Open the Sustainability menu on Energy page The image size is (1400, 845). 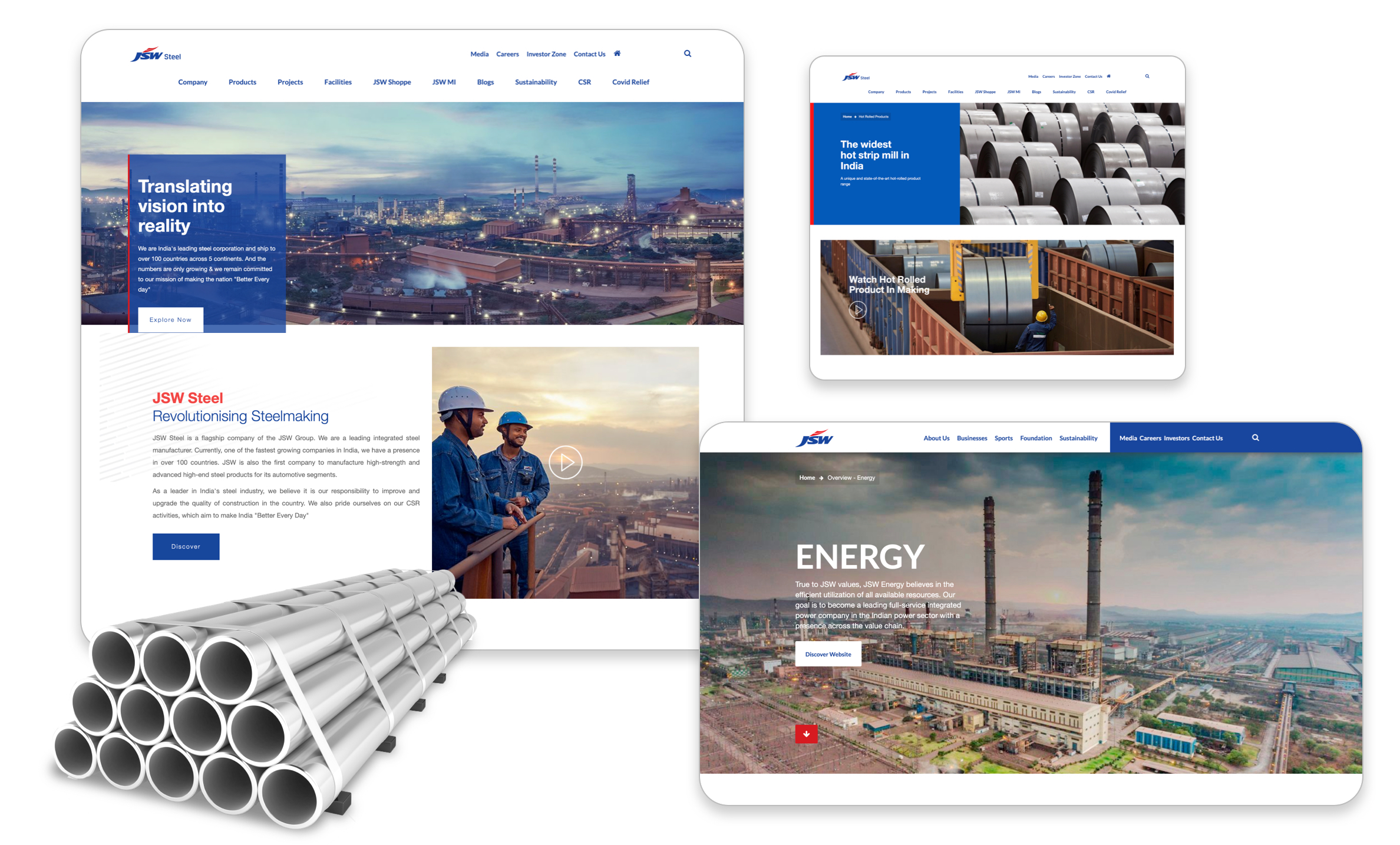coord(1078,438)
